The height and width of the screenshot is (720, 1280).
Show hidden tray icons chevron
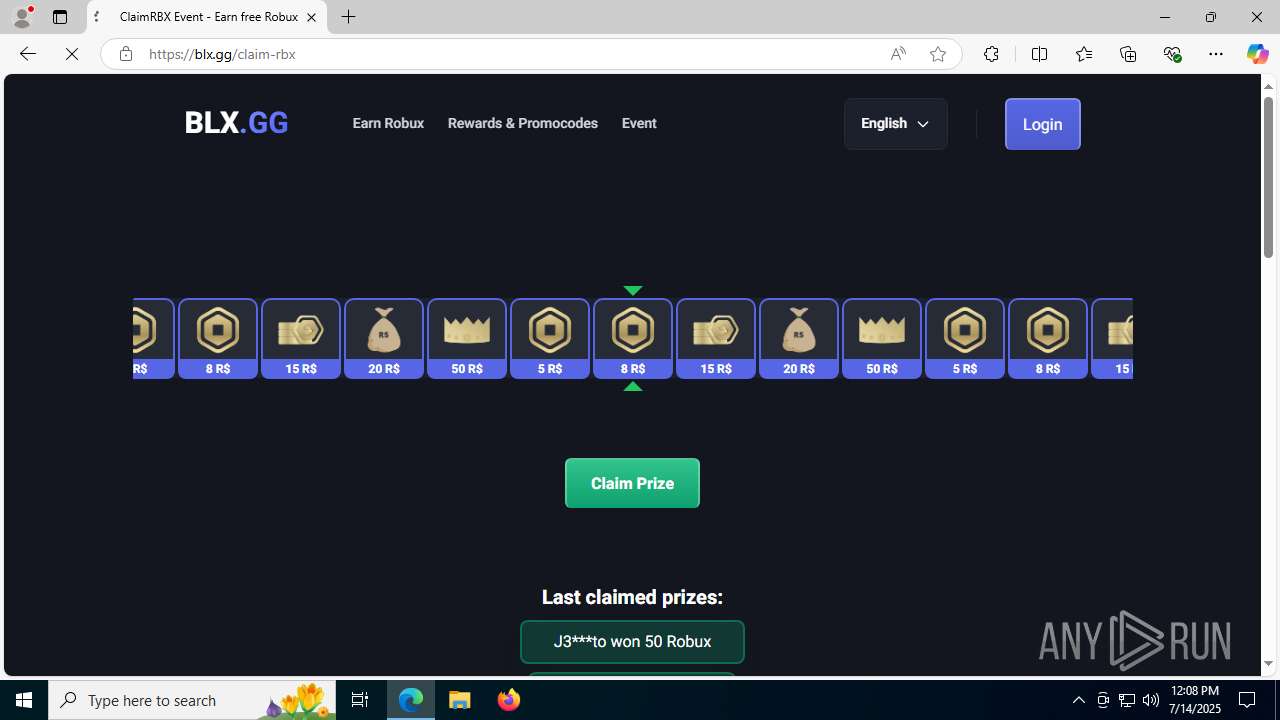click(1078, 700)
